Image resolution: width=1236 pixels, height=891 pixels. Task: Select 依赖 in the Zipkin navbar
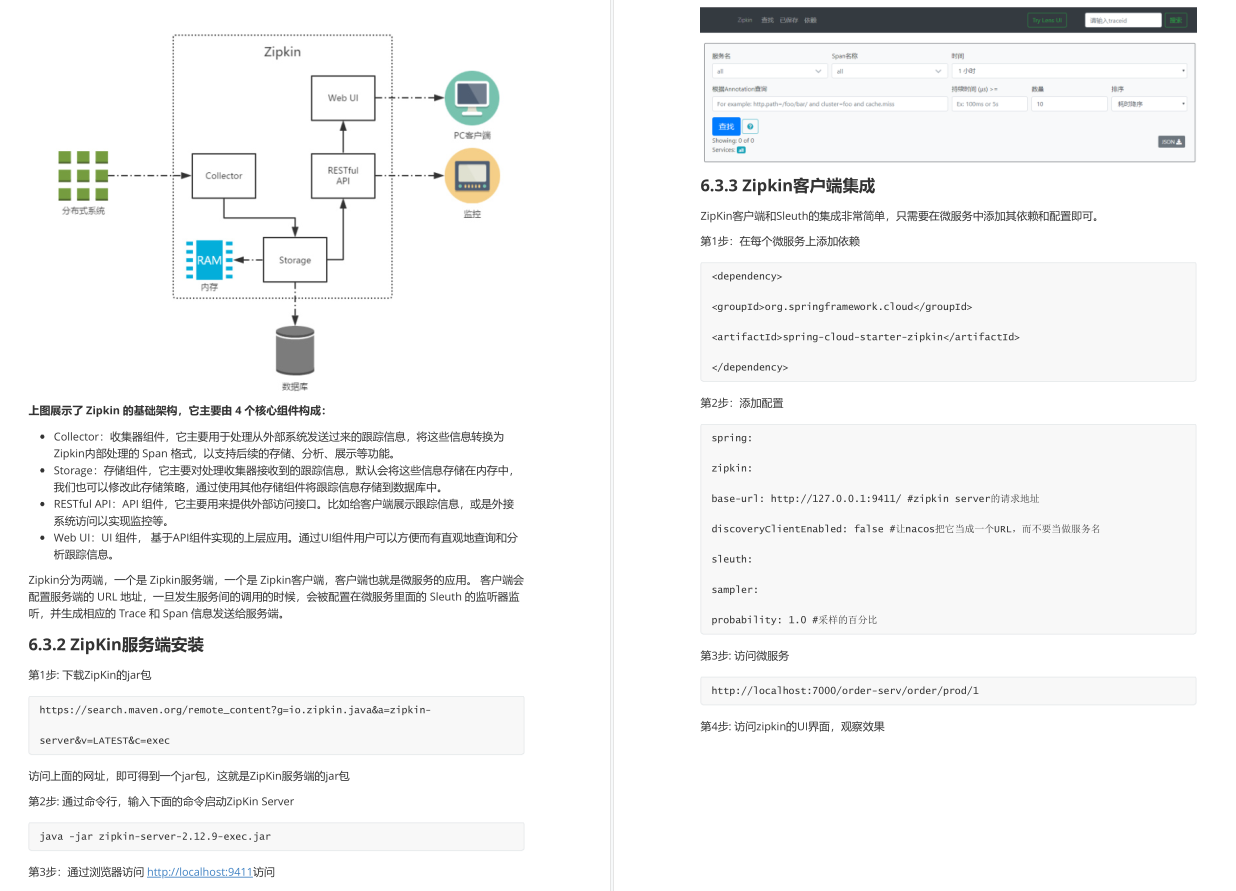(810, 20)
